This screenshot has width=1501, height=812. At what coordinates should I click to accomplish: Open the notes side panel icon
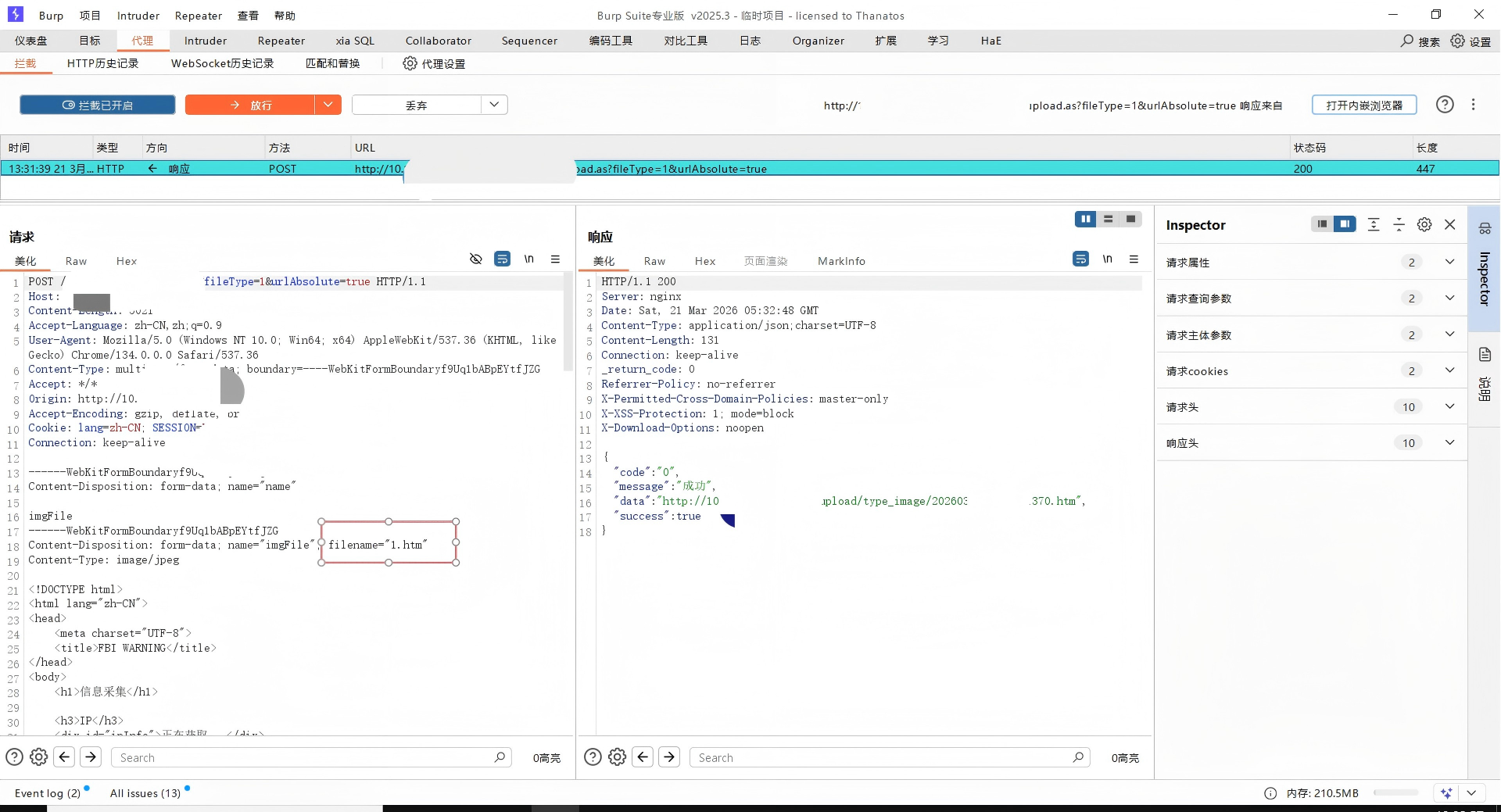[1485, 355]
